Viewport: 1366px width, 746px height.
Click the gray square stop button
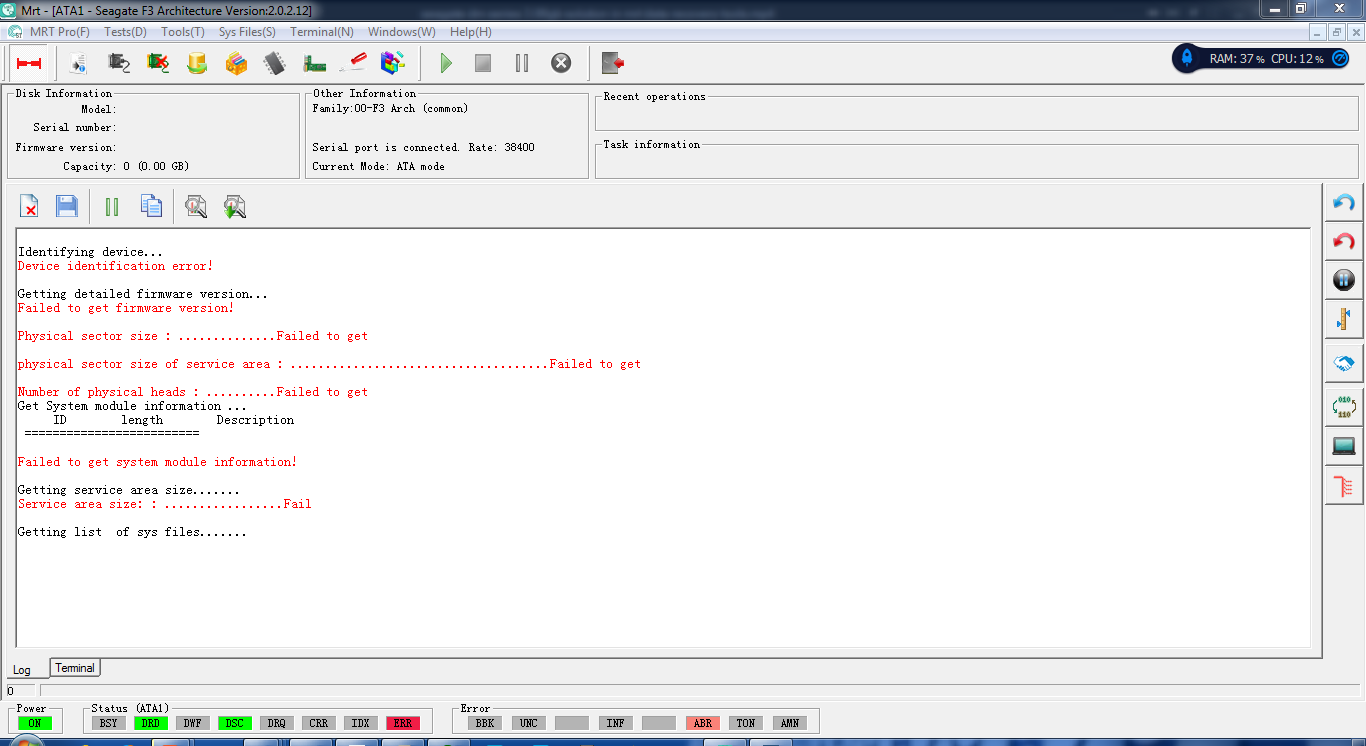tap(483, 63)
